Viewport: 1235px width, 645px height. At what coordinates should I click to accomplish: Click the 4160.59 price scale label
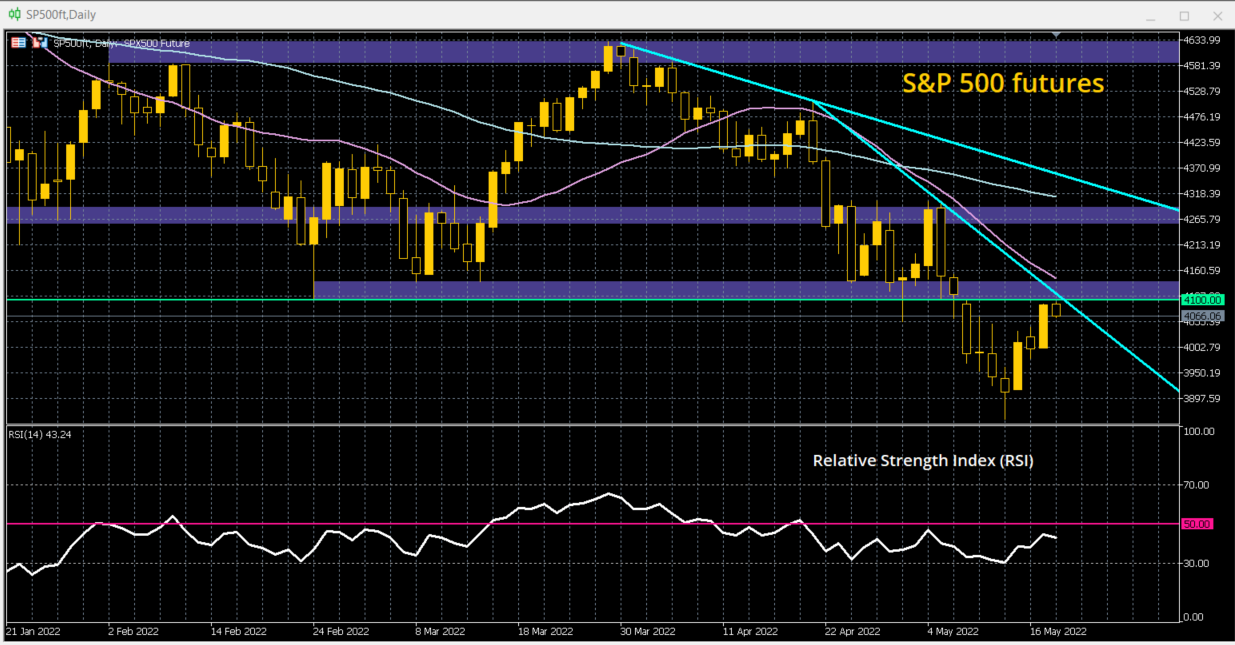click(x=1201, y=270)
